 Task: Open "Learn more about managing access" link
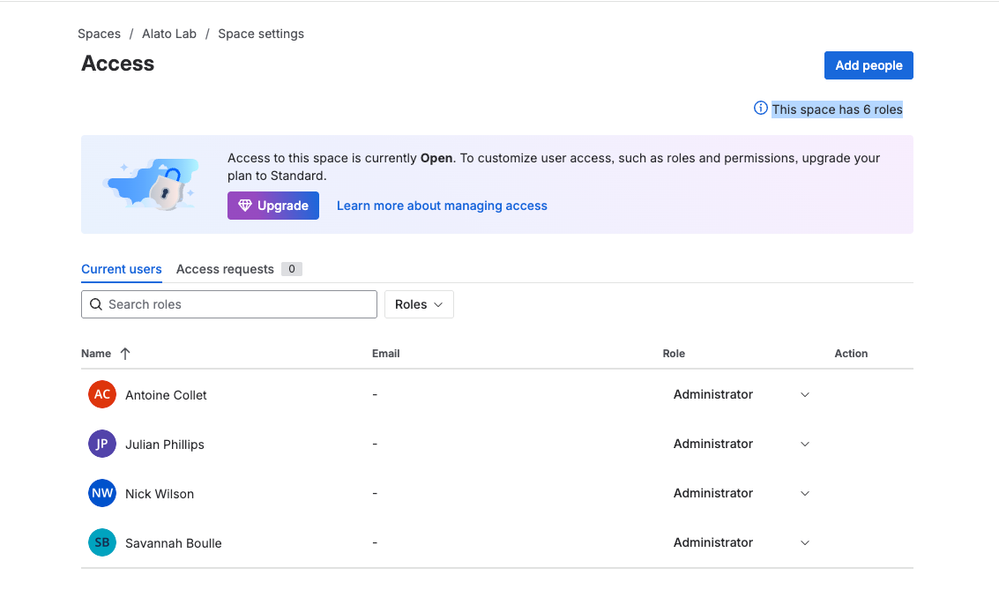coord(441,205)
